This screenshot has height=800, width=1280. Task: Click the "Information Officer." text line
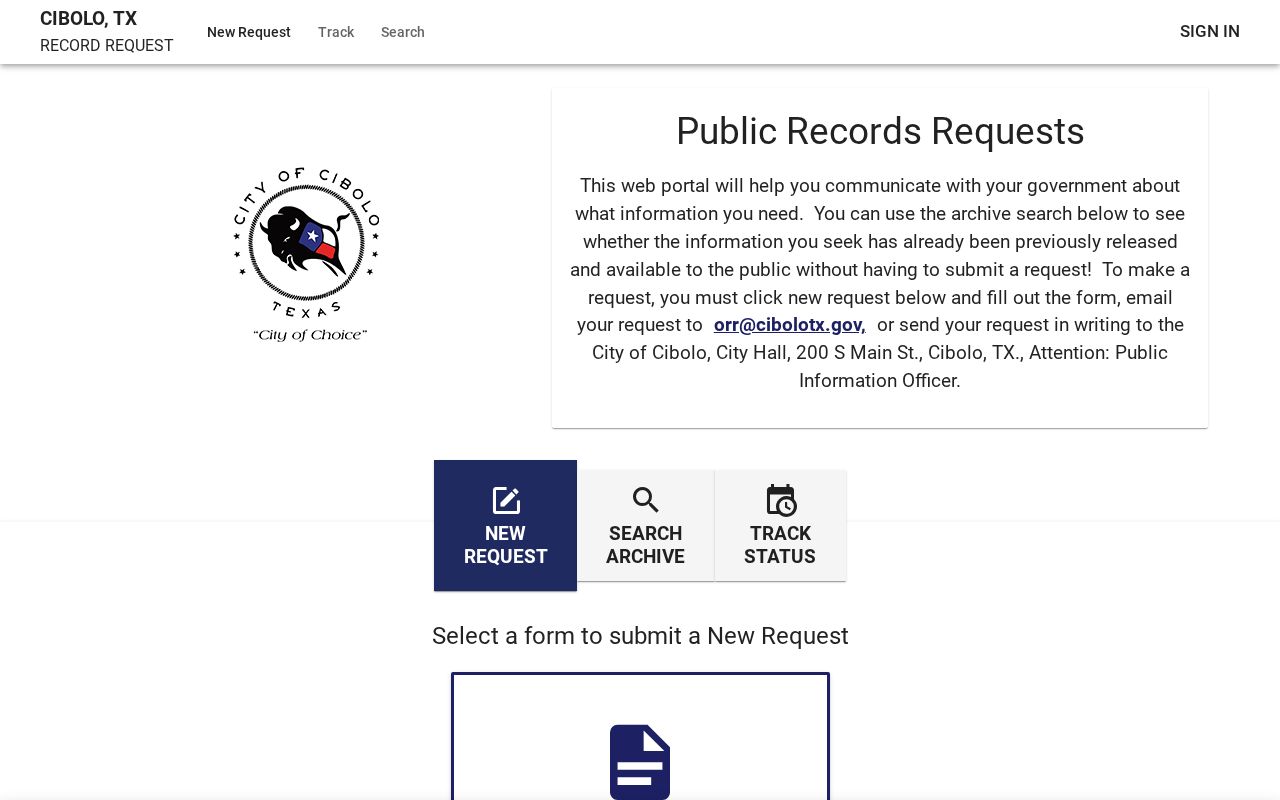[880, 381]
